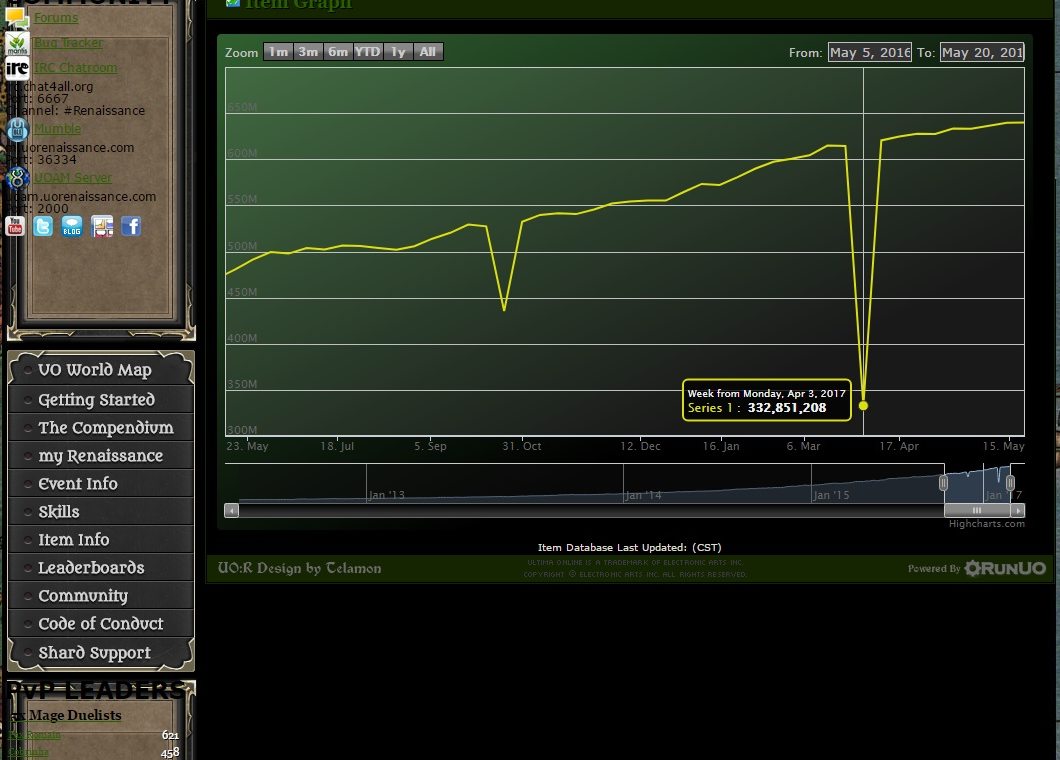Open the Item Info menu

click(101, 540)
